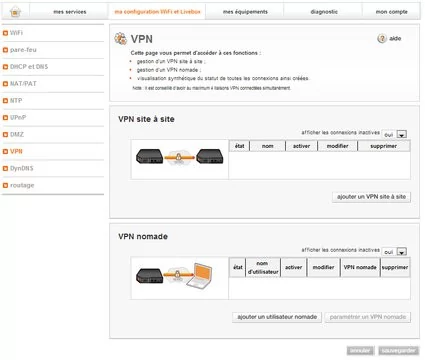The height and width of the screenshot is (360, 425).
Task: Click 'ajouter un utilisateur nomade' button
Action: point(277,317)
